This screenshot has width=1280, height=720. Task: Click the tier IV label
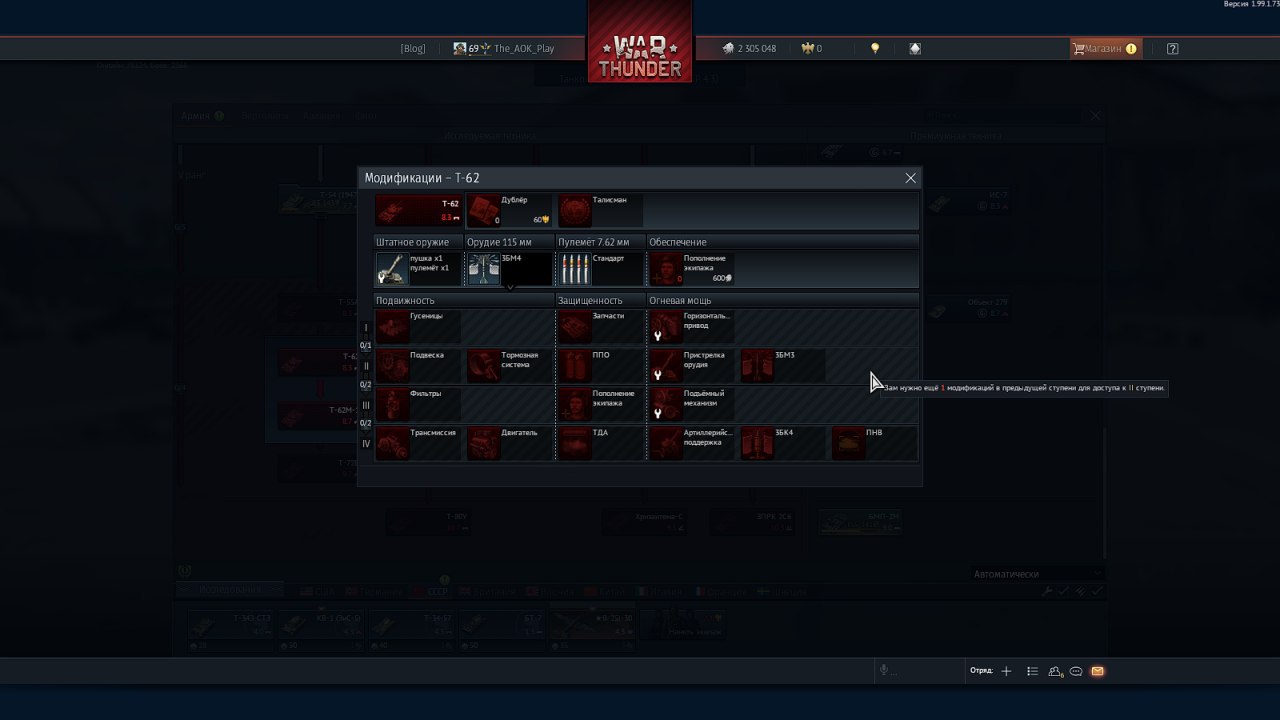[x=366, y=444]
